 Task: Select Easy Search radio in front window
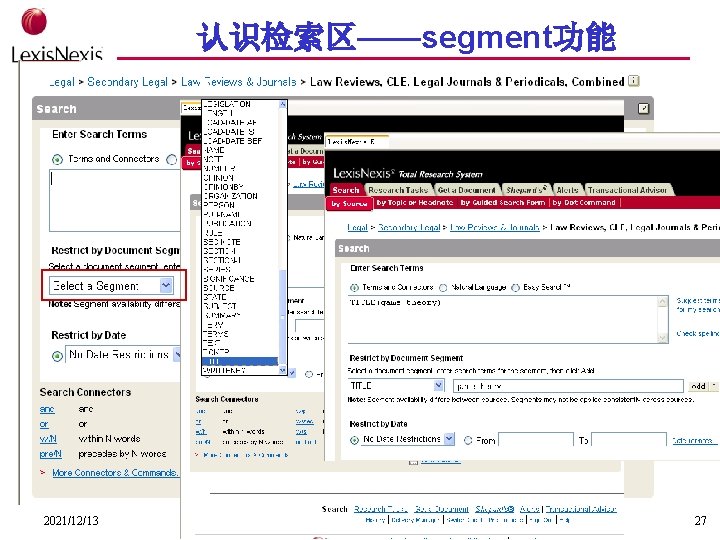[x=515, y=288]
